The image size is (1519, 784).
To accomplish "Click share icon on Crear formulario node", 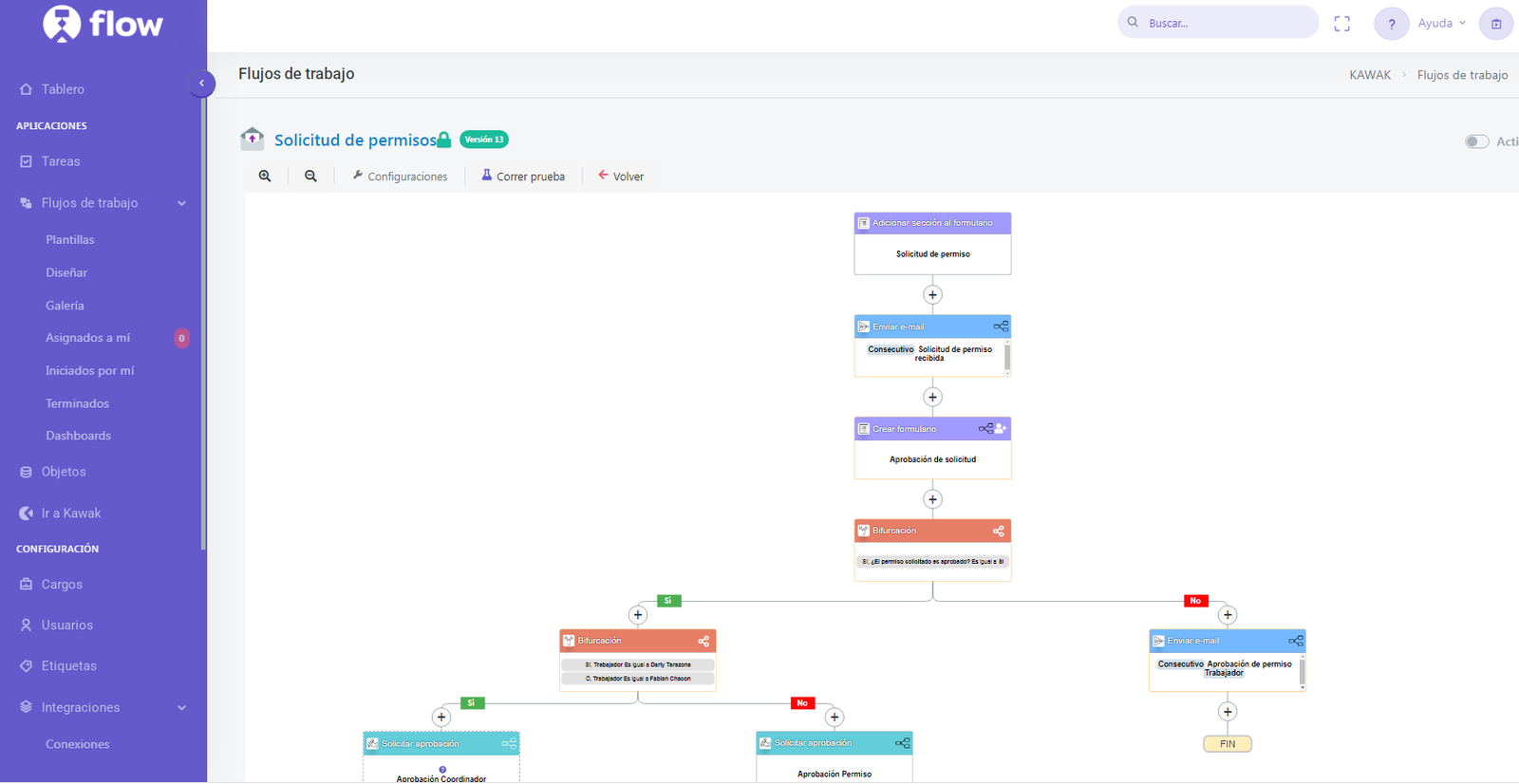I will (x=985, y=429).
